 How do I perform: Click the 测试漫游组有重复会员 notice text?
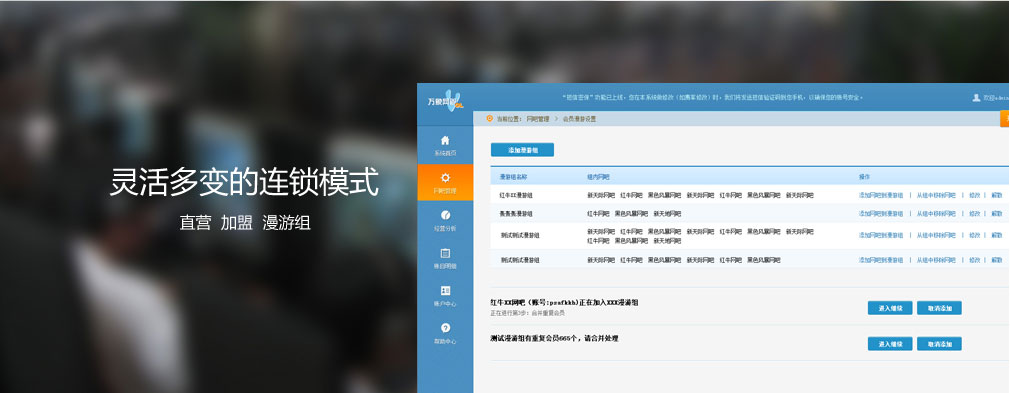point(554,338)
